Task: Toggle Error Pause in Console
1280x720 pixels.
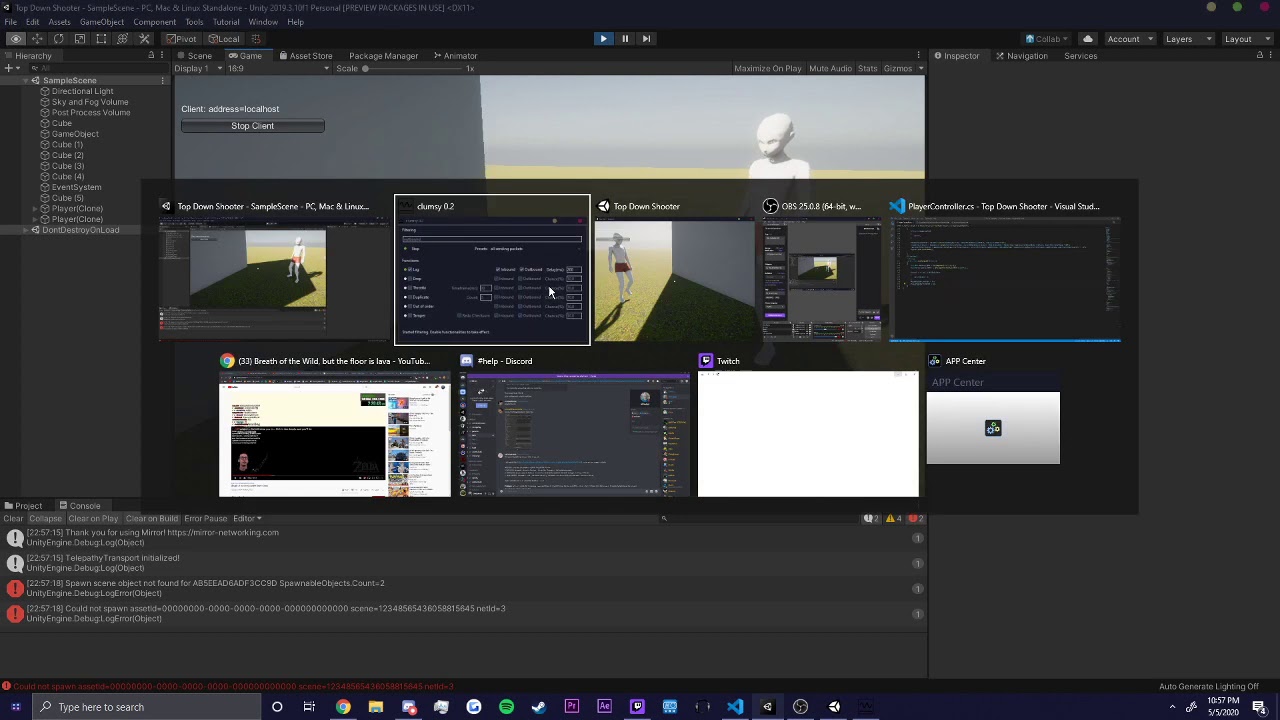Action: [x=205, y=518]
